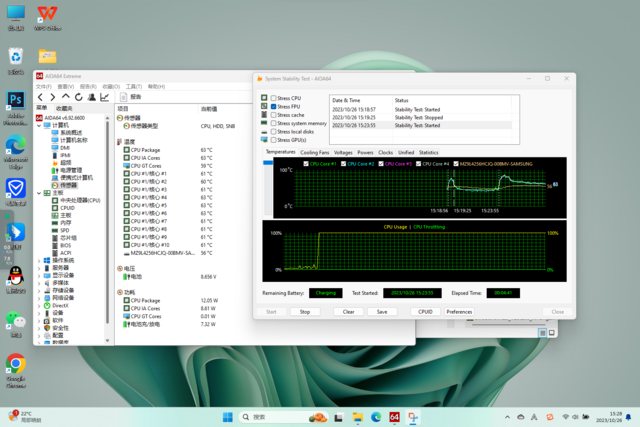Click the Preferences button

coord(459,312)
